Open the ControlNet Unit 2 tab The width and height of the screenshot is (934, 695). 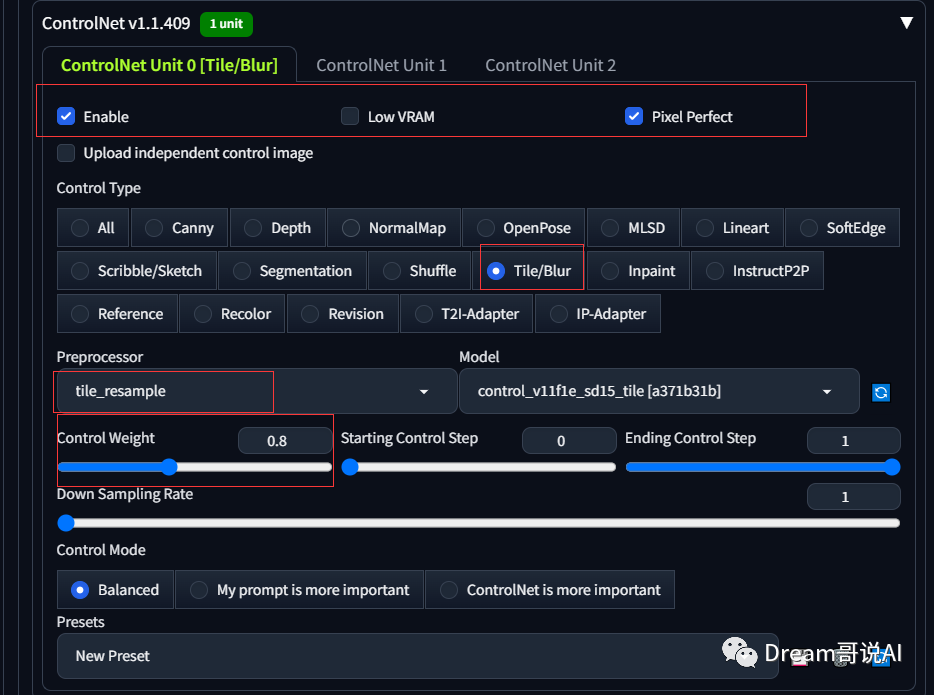pyautogui.click(x=550, y=65)
